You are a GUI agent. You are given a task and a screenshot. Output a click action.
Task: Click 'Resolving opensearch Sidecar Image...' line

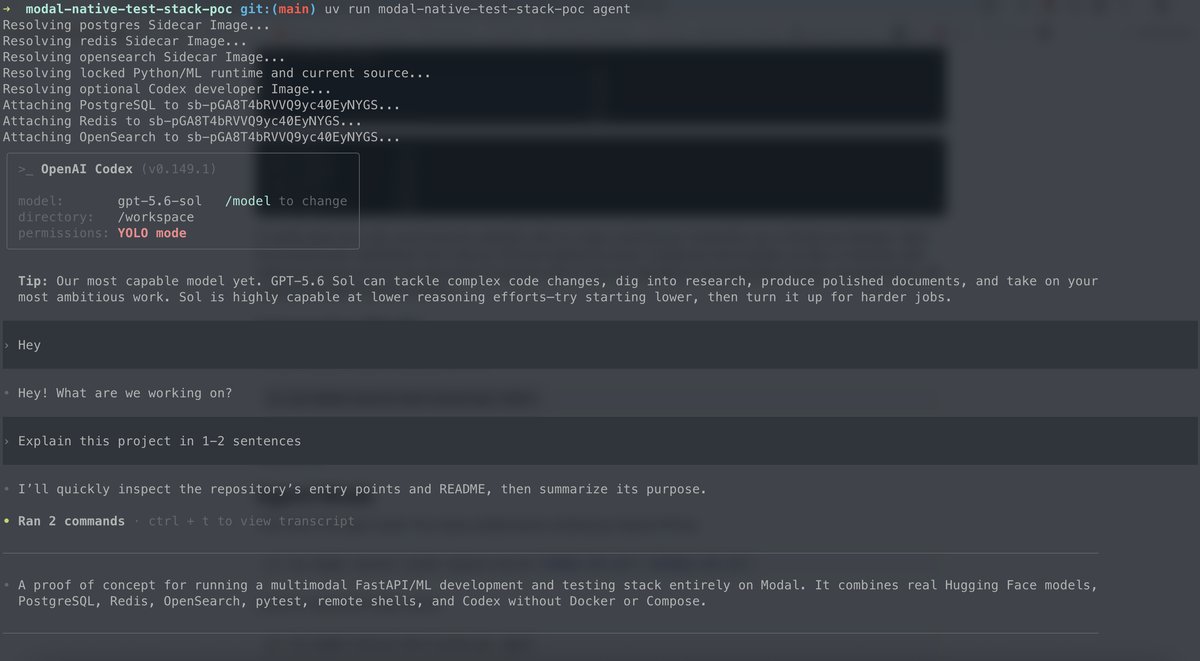point(144,57)
